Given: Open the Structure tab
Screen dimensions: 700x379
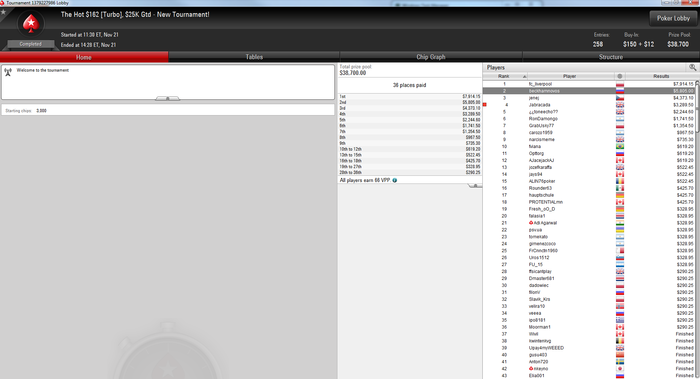Looking at the screenshot, I should (611, 57).
